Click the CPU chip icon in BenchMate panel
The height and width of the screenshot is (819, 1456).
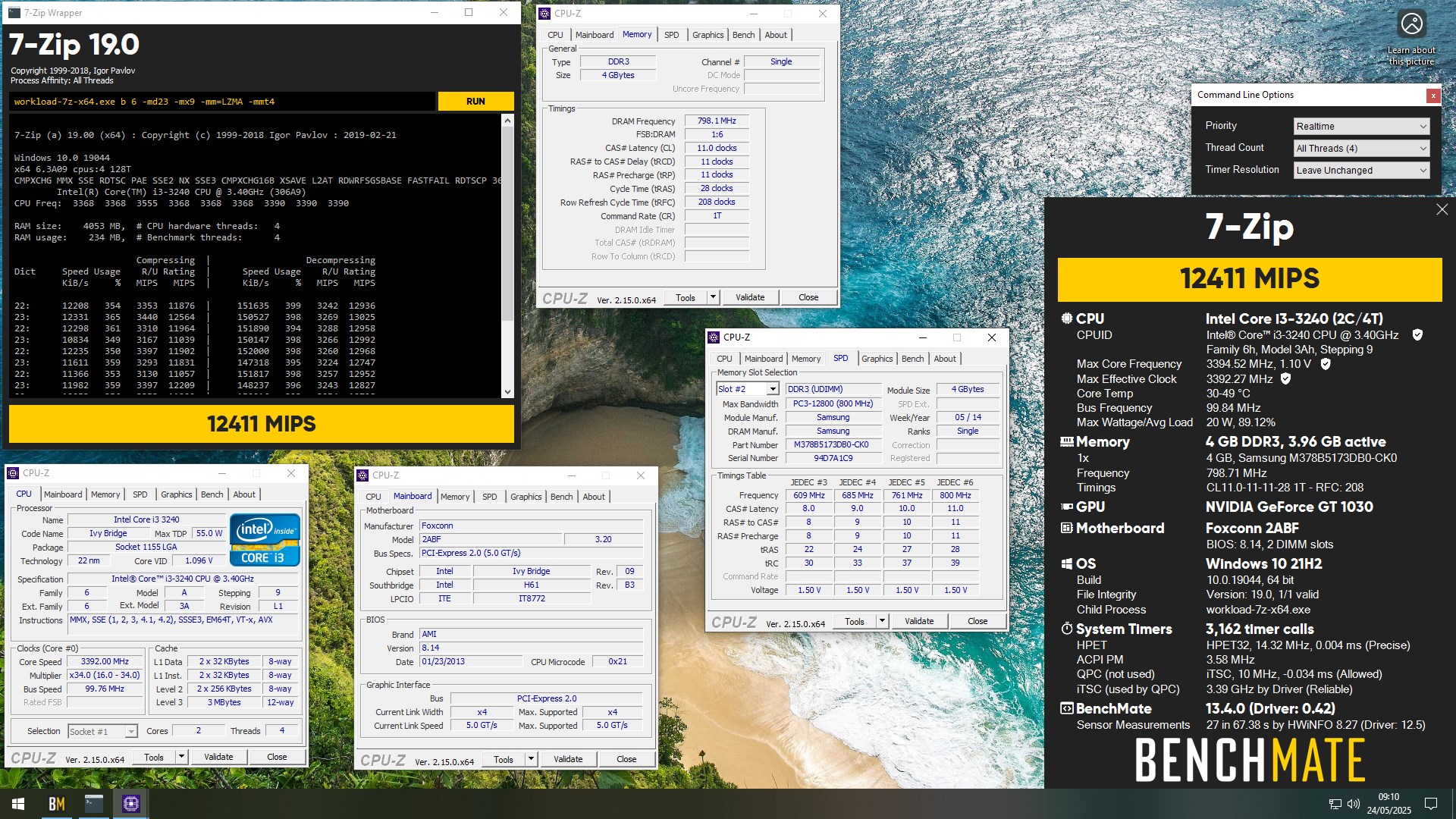(x=1066, y=318)
